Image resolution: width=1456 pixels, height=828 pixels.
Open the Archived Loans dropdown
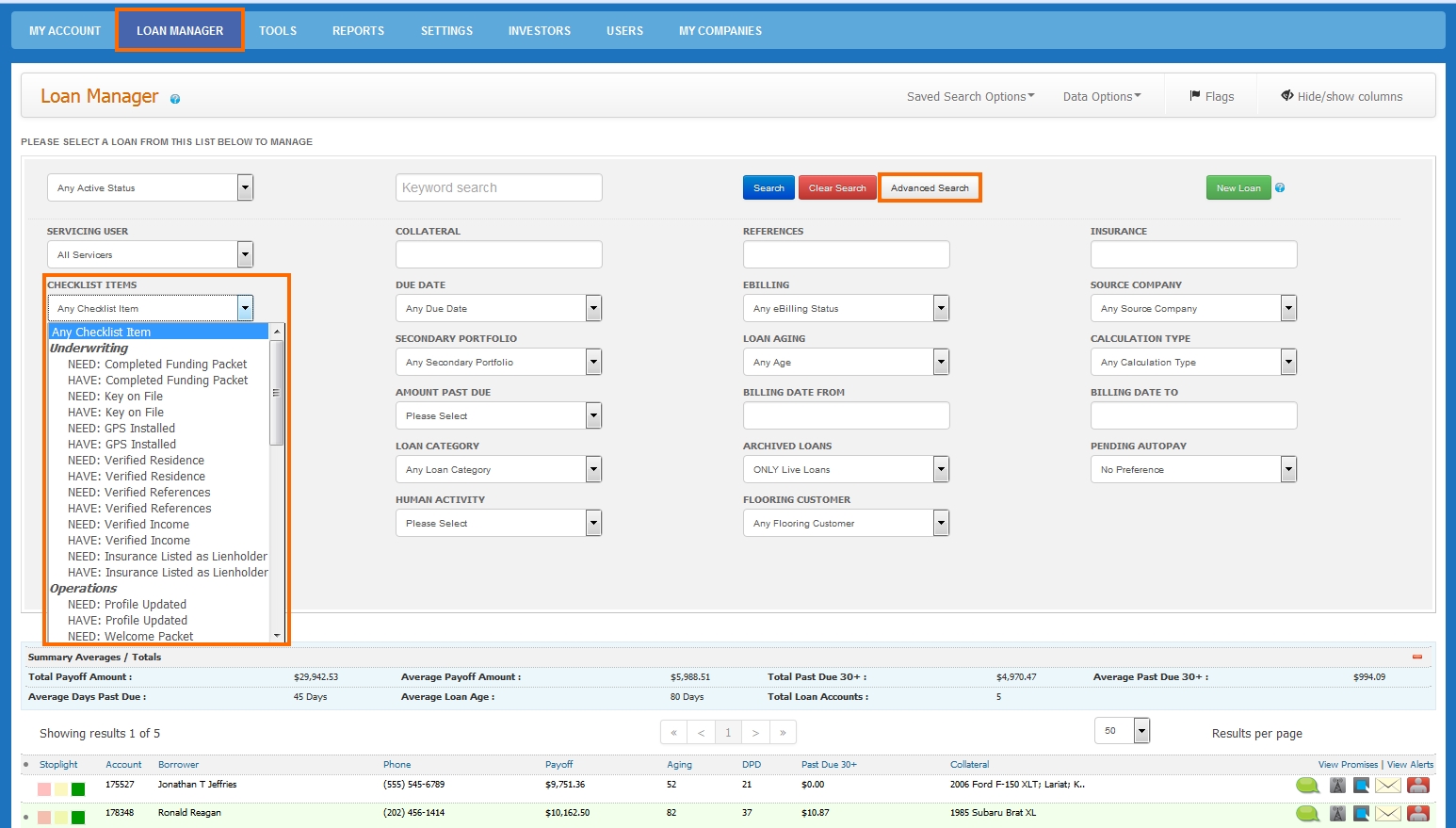coord(846,469)
